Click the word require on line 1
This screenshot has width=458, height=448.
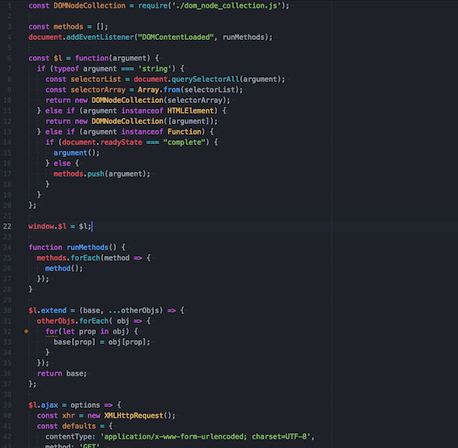coord(153,6)
